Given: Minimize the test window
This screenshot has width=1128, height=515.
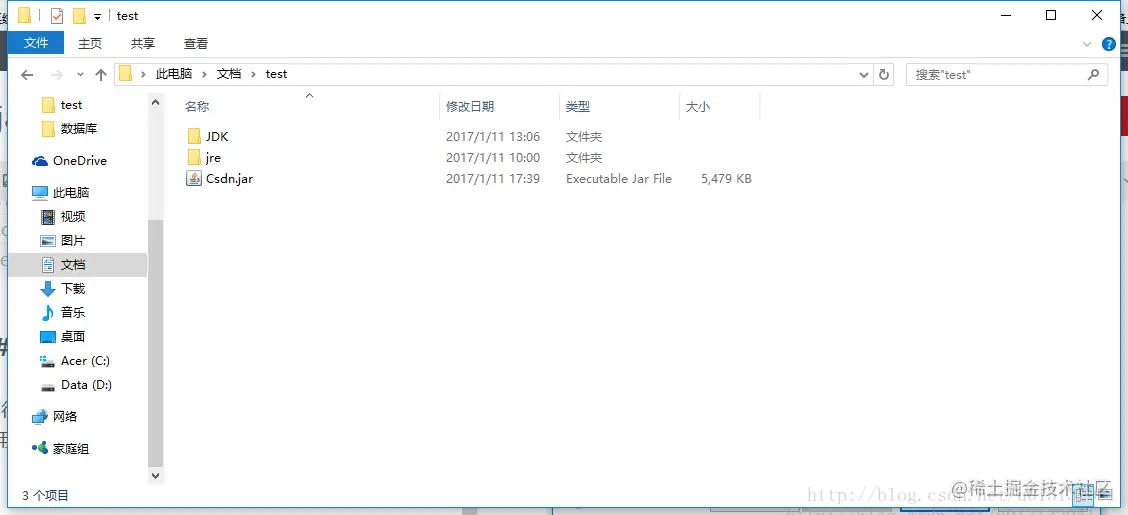Looking at the screenshot, I should (1005, 15).
